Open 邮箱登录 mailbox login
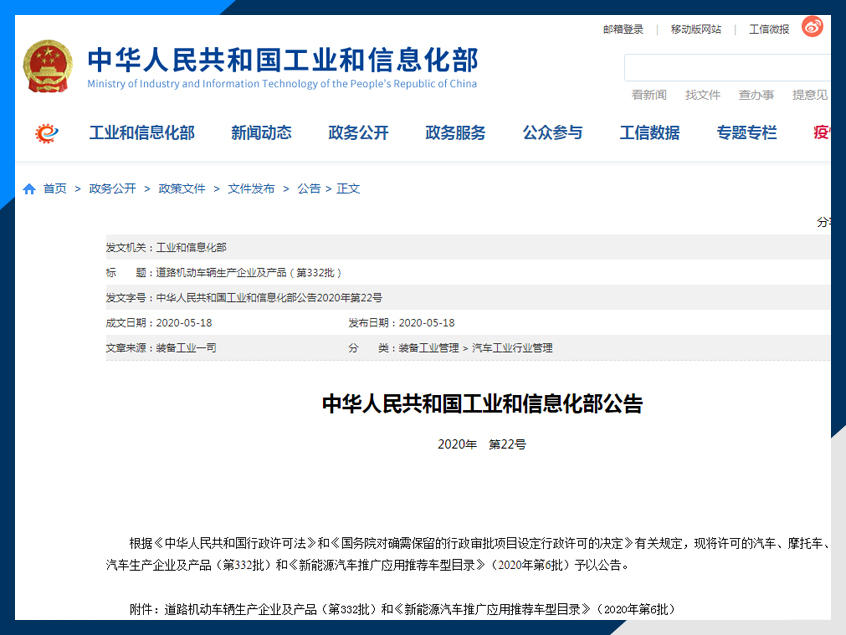This screenshot has width=846, height=635. tap(623, 30)
